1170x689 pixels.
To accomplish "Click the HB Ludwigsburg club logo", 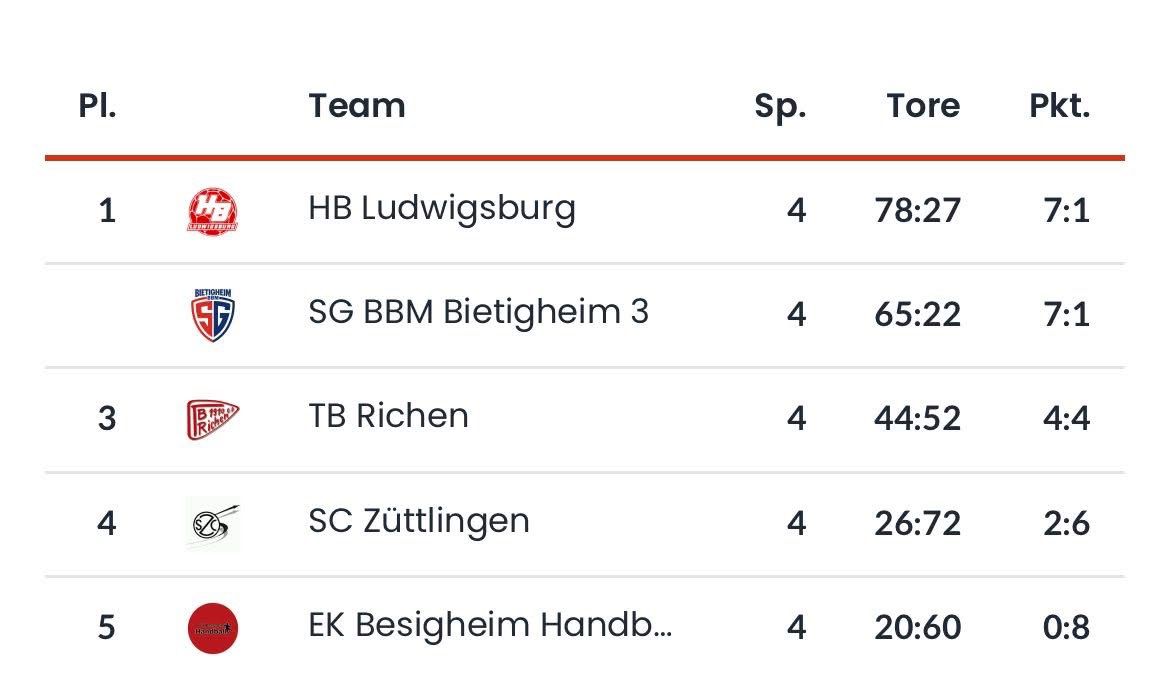I will click(213, 211).
